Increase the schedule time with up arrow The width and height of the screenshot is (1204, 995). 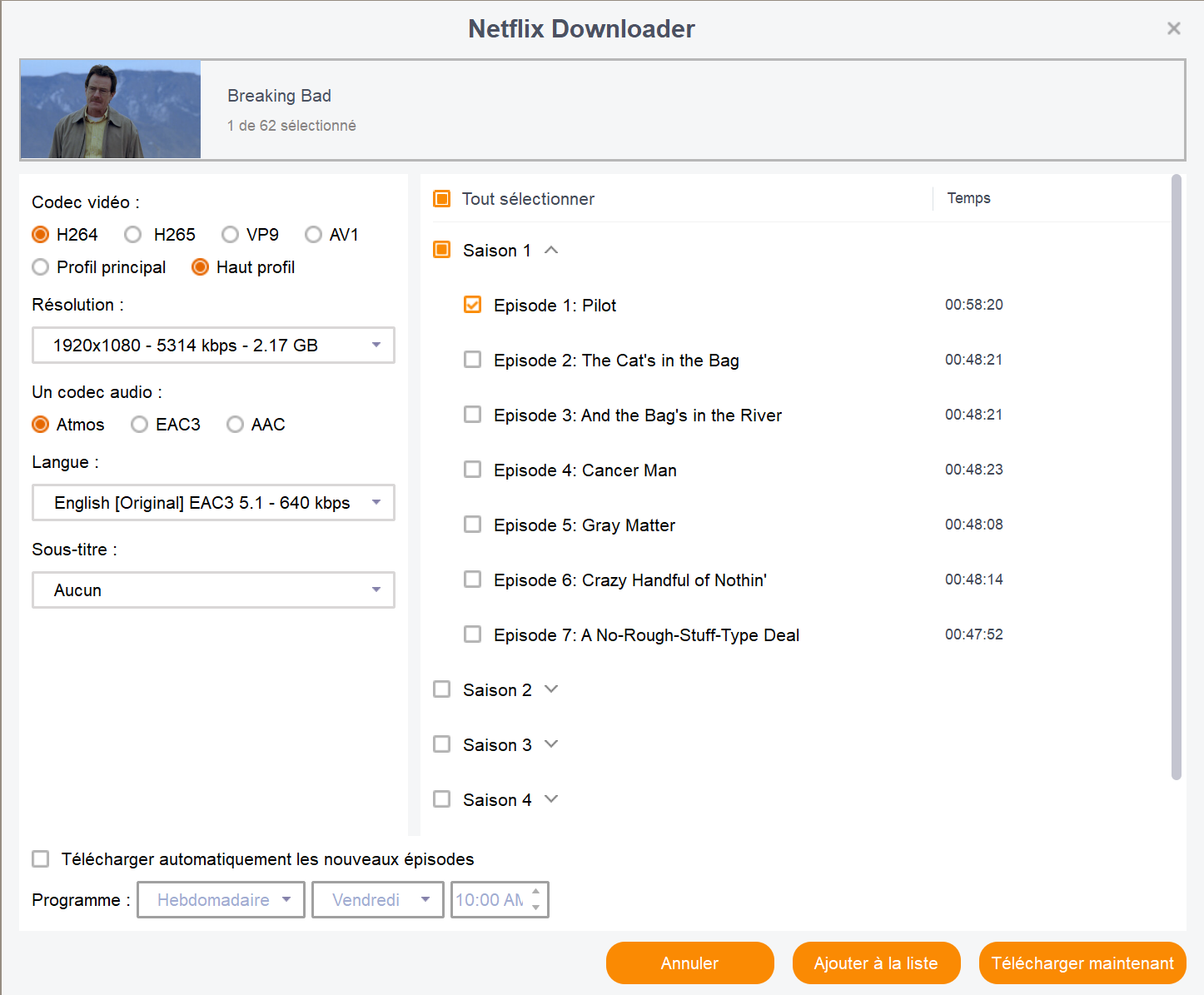click(x=536, y=892)
